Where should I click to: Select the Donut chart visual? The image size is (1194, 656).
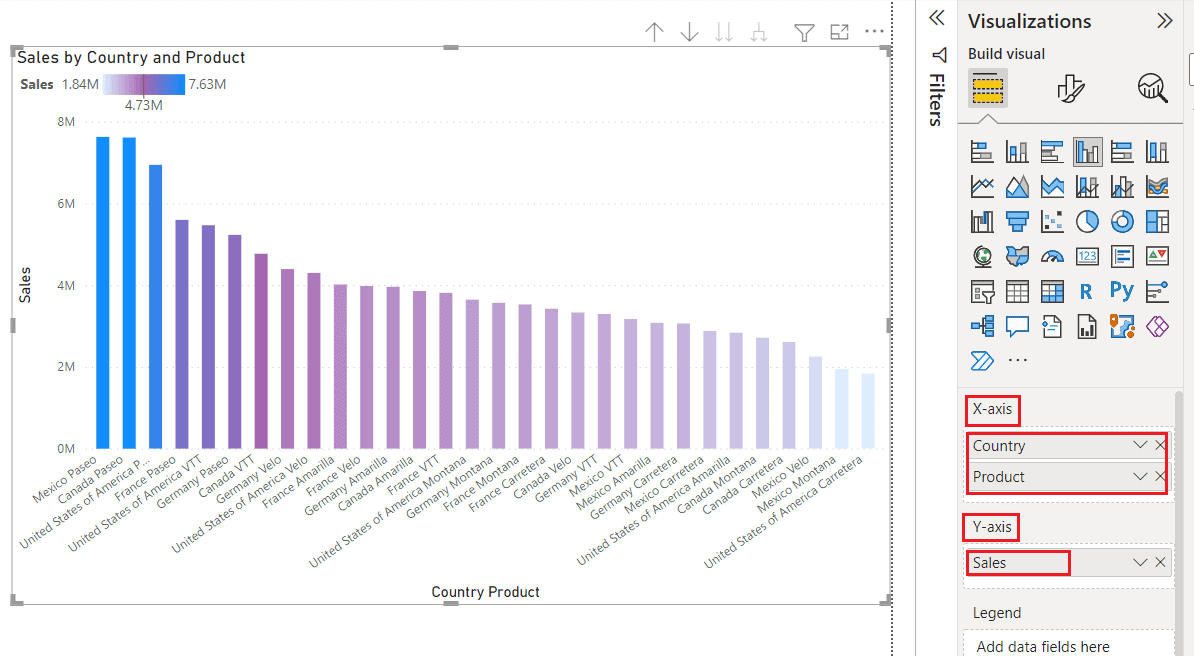point(1122,221)
